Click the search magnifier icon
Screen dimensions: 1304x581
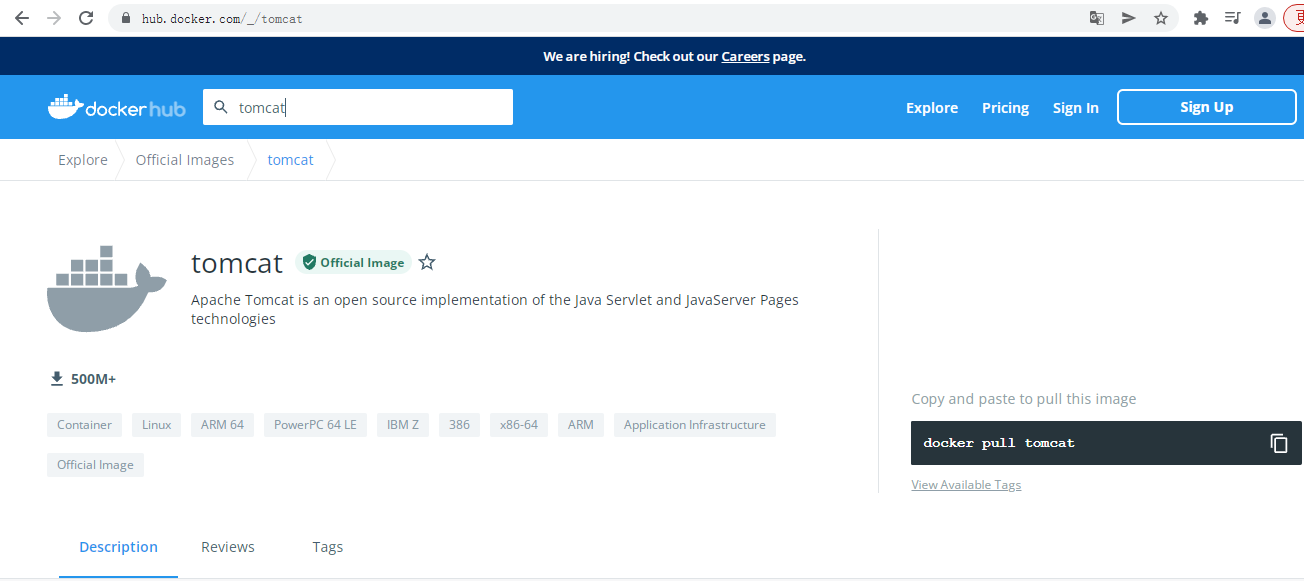pos(221,107)
